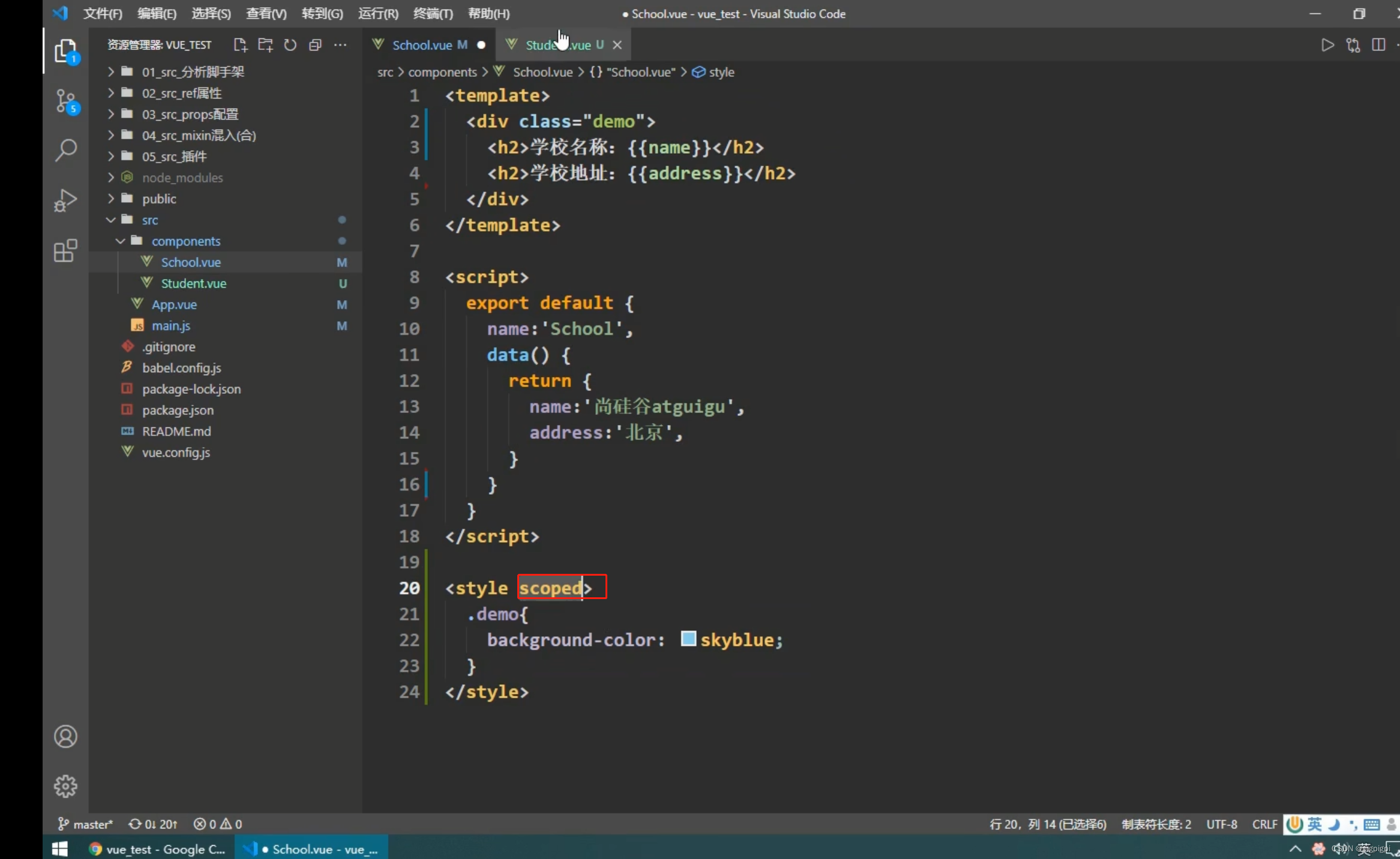Image resolution: width=1400 pixels, height=859 pixels.
Task: Switch to the Google Chrome taskbar window
Action: (x=157, y=849)
